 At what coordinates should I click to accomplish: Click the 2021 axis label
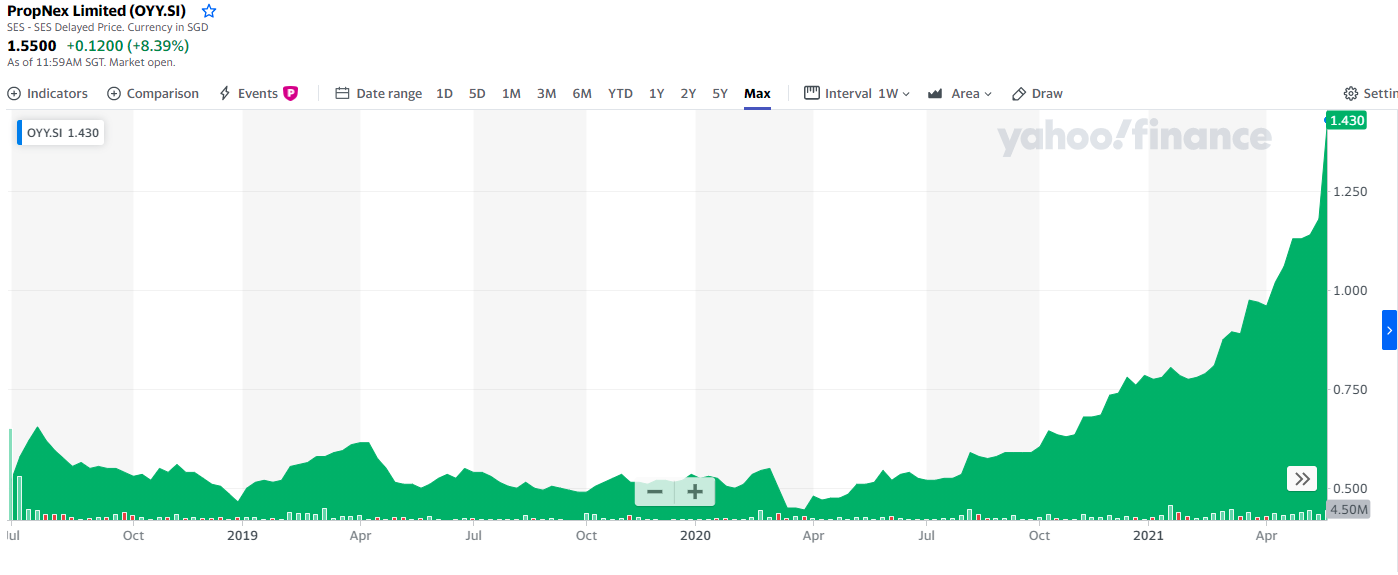1148,535
